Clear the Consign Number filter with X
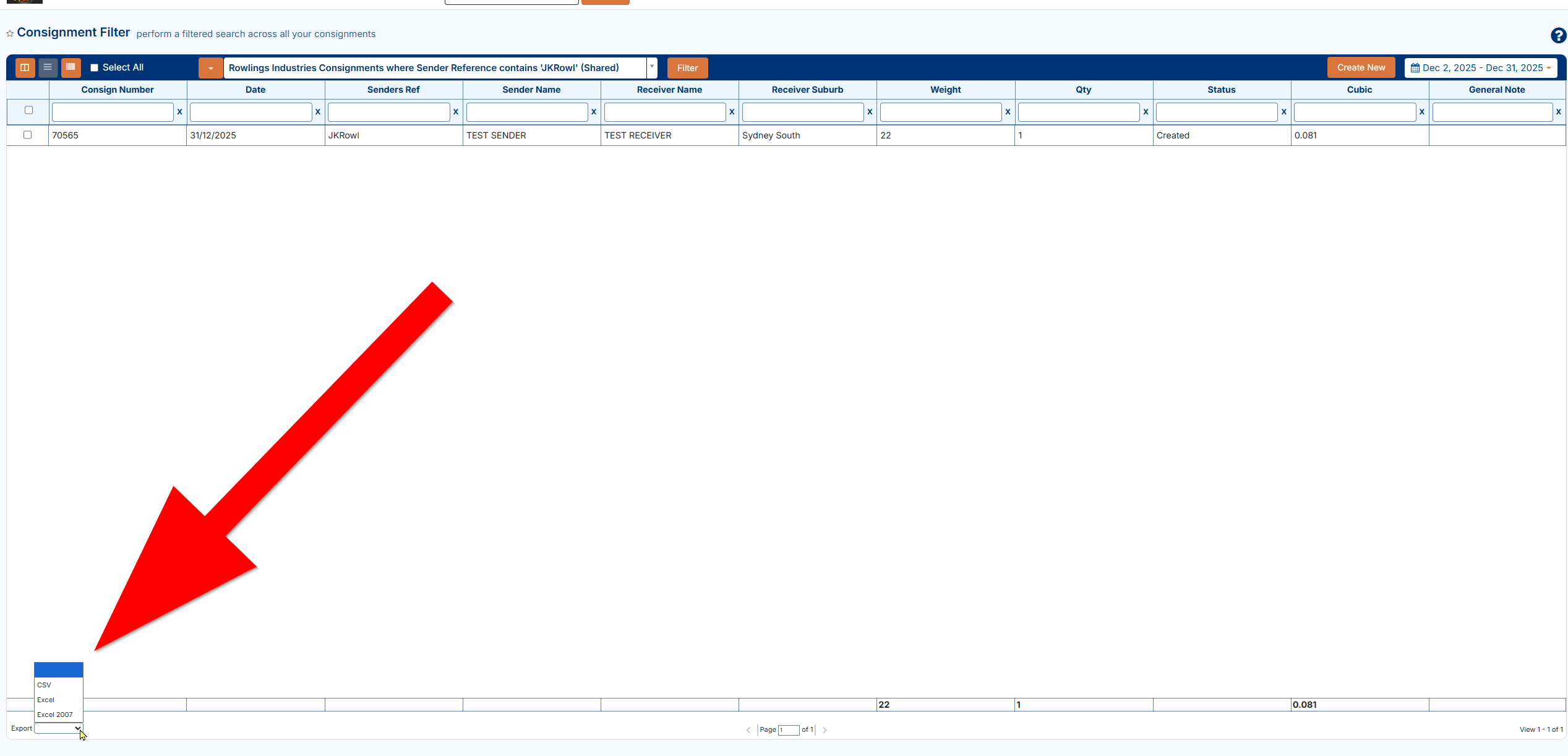The width and height of the screenshot is (1568, 756). pyautogui.click(x=180, y=112)
